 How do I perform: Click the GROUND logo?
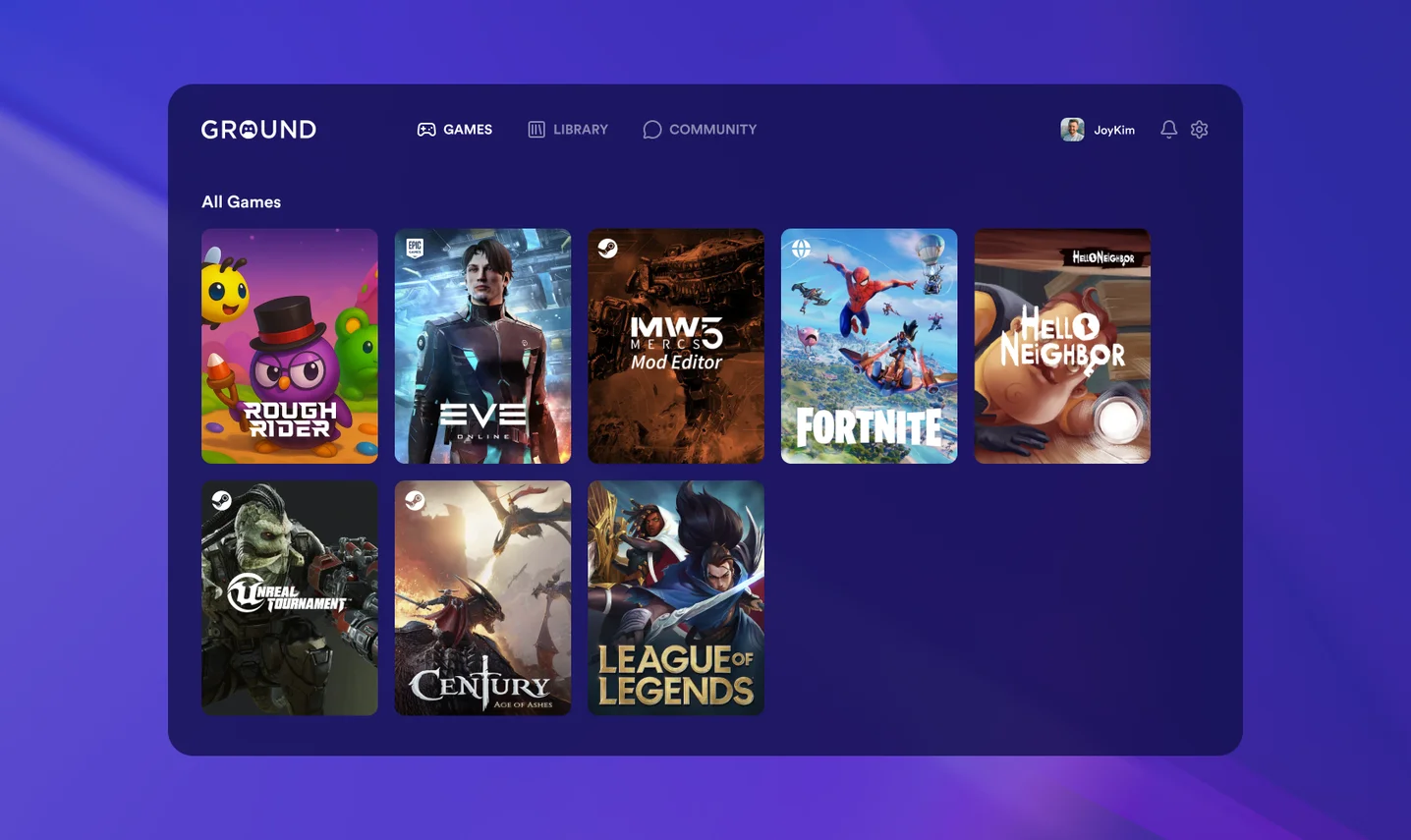(x=258, y=130)
